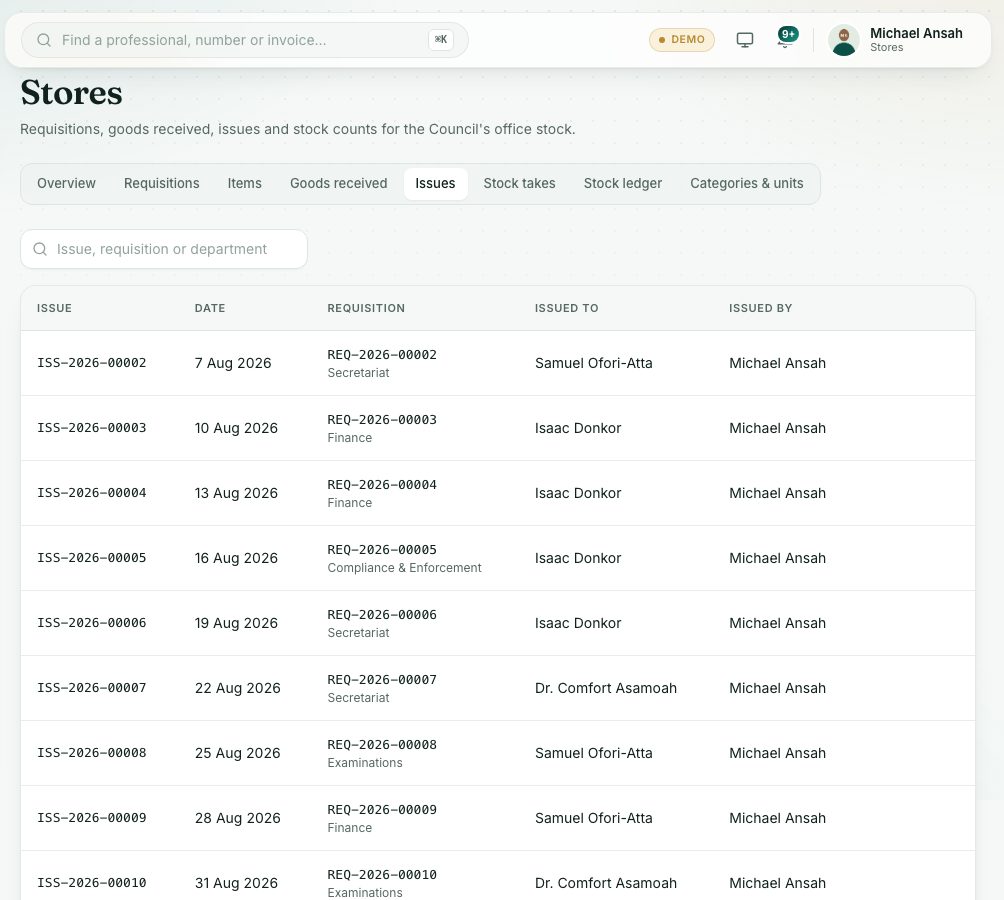The height and width of the screenshot is (900, 1004).
Task: Open notifications with the 9+ badge
Action: pos(786,37)
